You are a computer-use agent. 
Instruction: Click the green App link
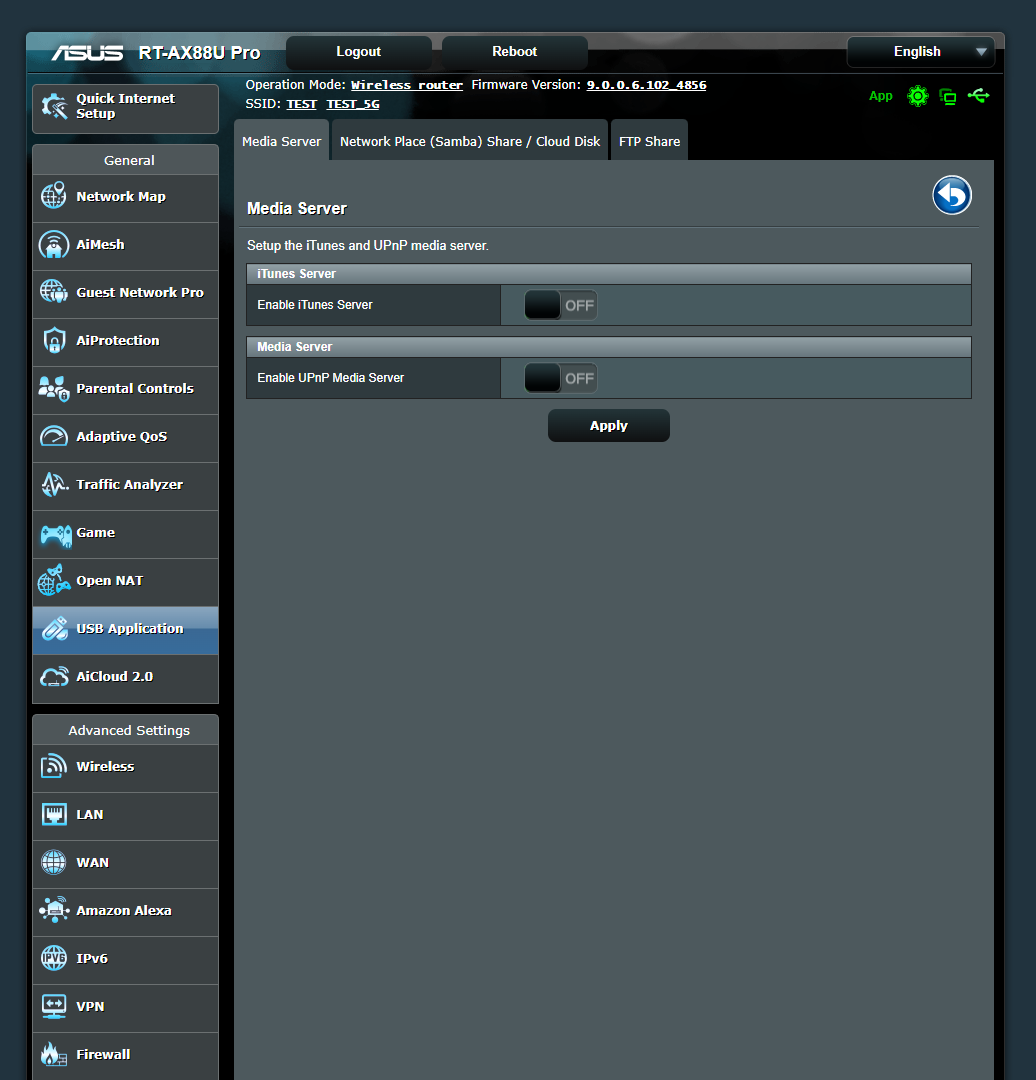880,96
